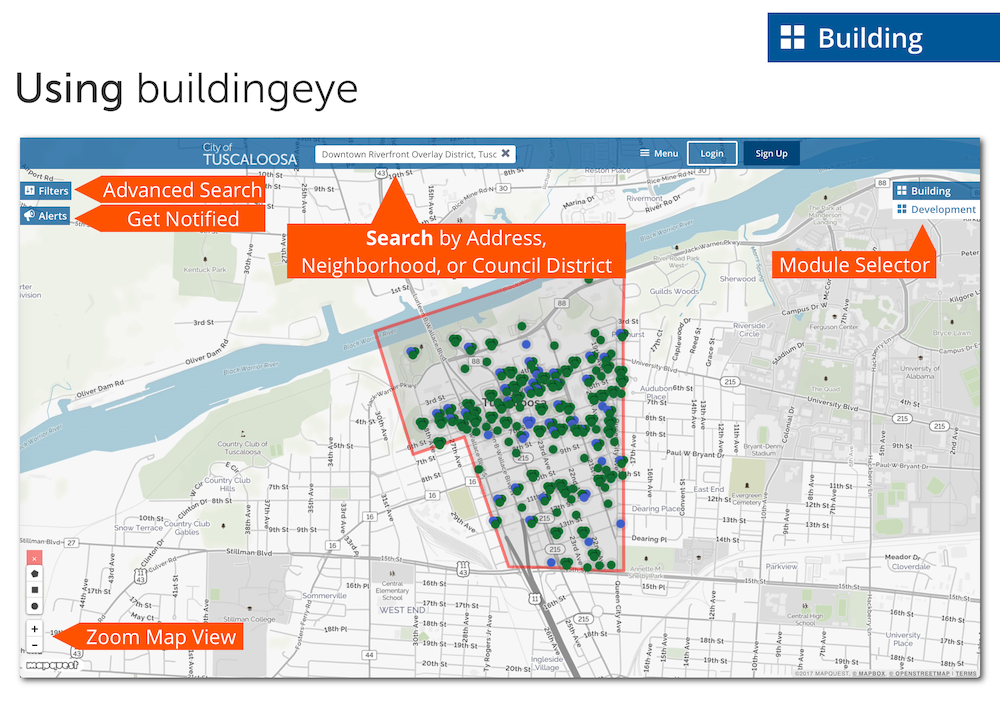
Task: Click the Stillman College point-of-interest marker
Action: (249, 609)
